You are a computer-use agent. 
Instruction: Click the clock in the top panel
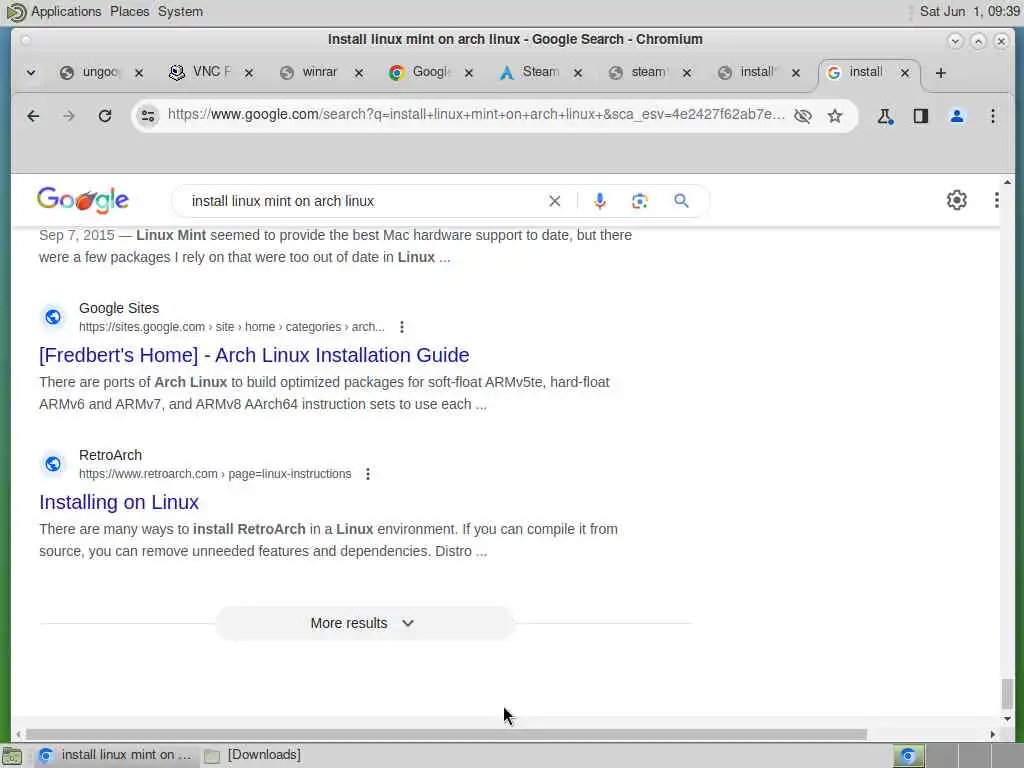[x=969, y=12]
